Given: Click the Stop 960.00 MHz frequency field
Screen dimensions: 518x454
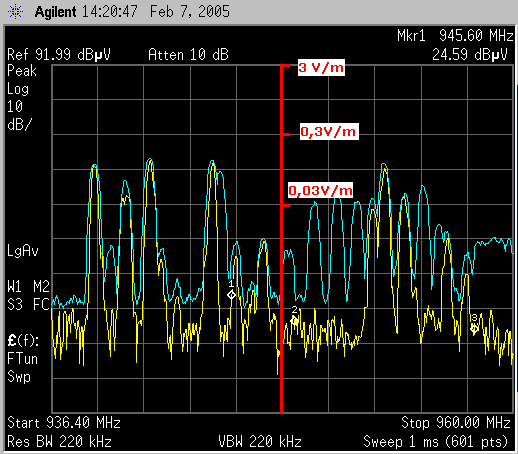Looking at the screenshot, I should (x=456, y=423).
